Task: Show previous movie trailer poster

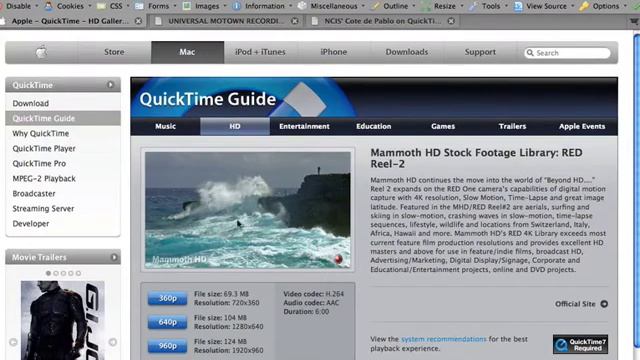Action: tap(13, 342)
